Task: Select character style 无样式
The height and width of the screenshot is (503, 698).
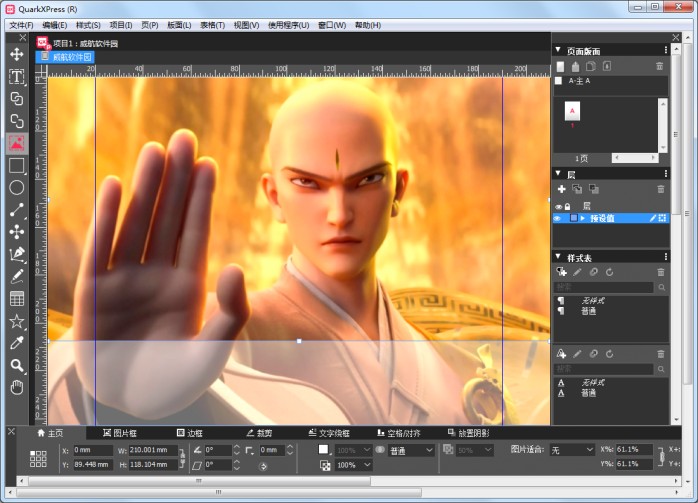Action: (x=593, y=382)
